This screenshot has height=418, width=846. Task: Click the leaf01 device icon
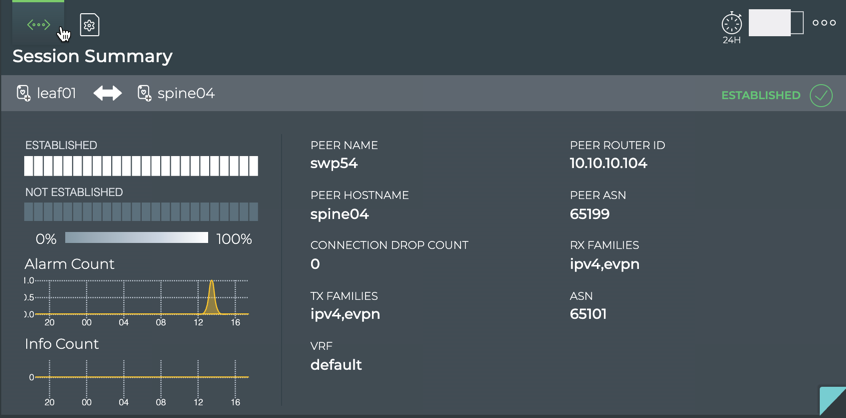[x=24, y=93]
